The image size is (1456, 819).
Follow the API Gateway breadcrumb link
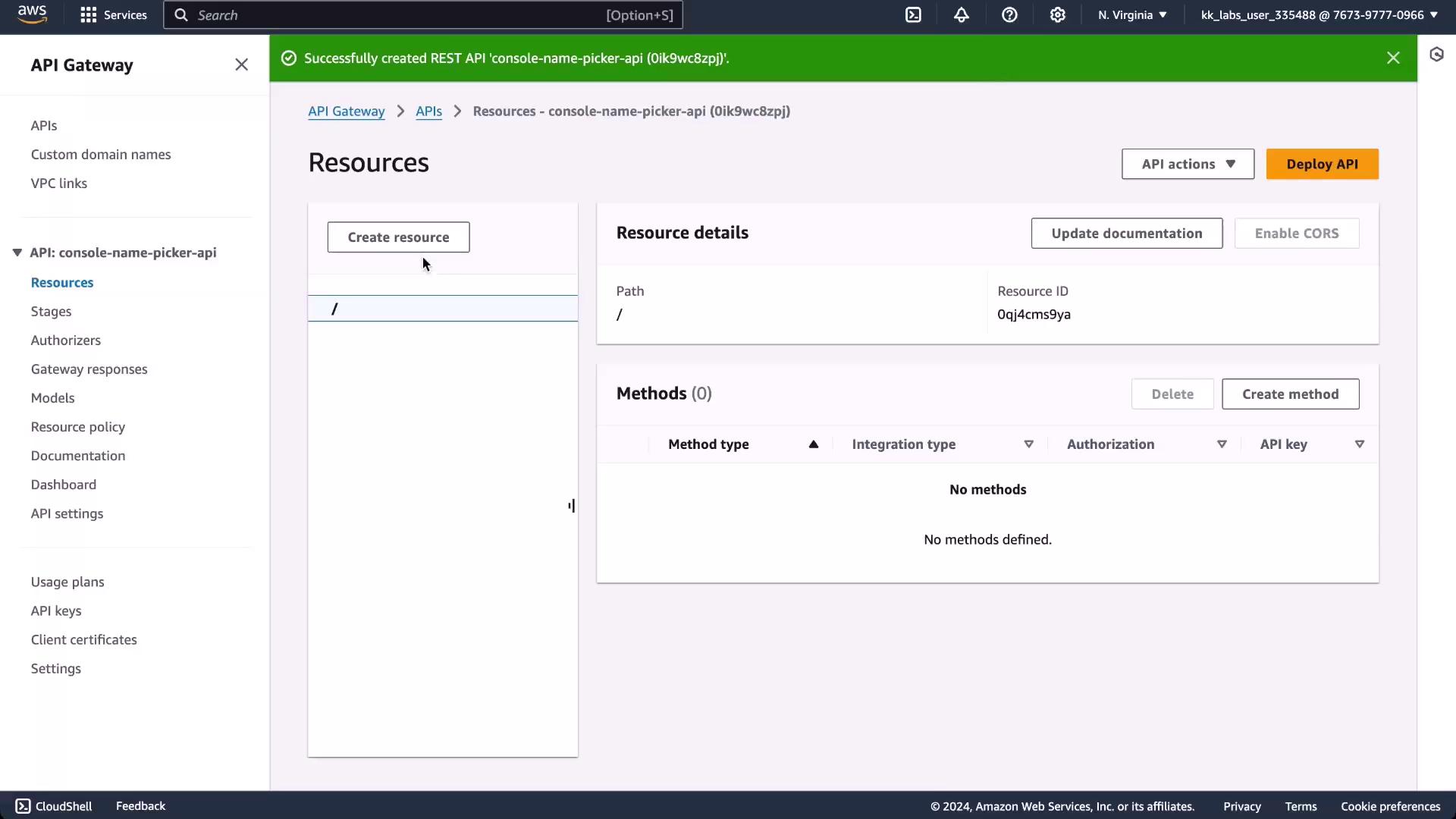346,111
